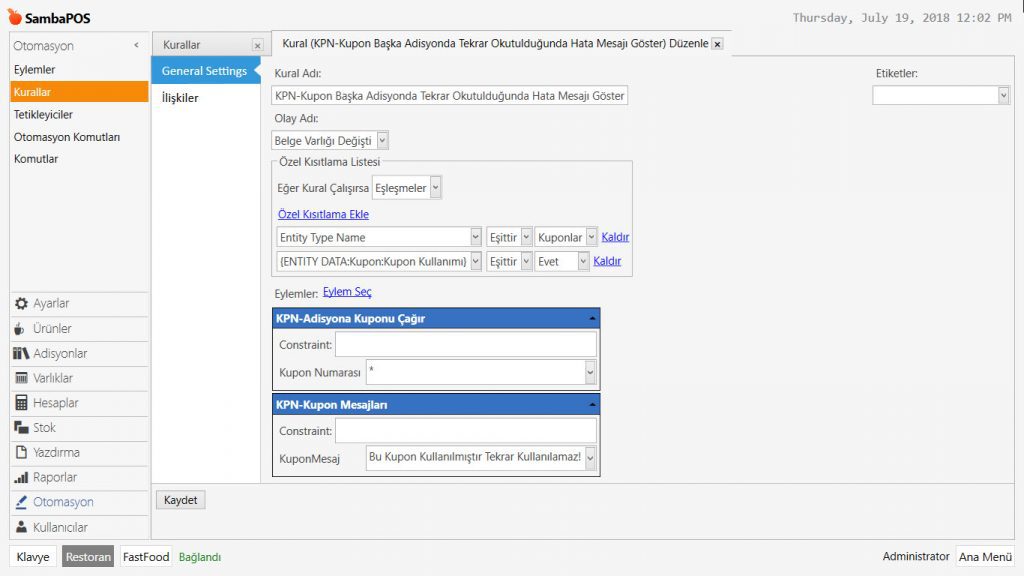
Task: Open Raporlar via its bar chart icon
Action: (x=21, y=478)
